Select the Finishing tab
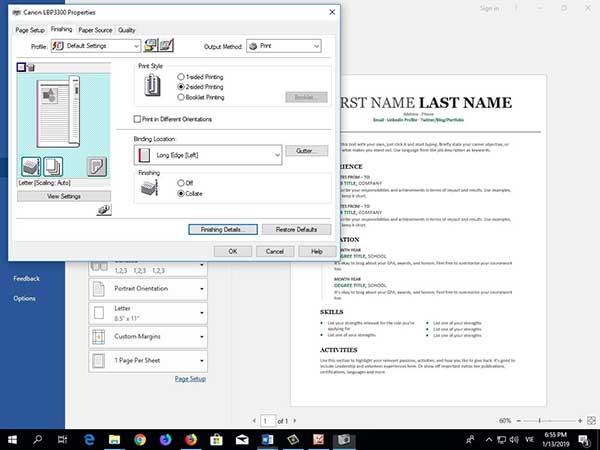The image size is (600, 450). (x=61, y=29)
